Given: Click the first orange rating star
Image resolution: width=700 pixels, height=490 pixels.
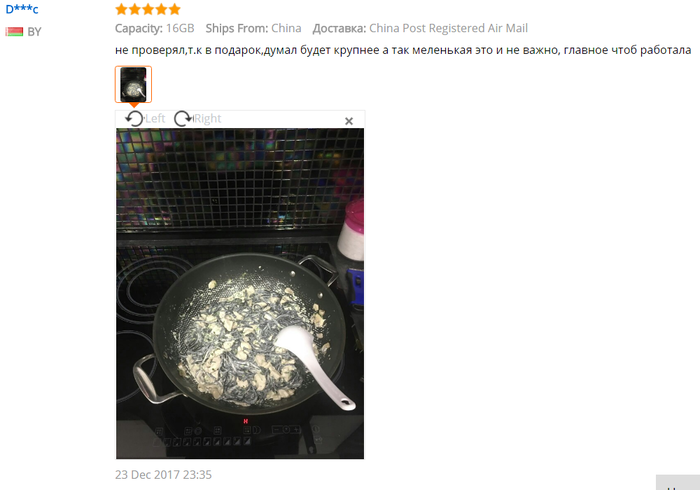Looking at the screenshot, I should (x=121, y=9).
